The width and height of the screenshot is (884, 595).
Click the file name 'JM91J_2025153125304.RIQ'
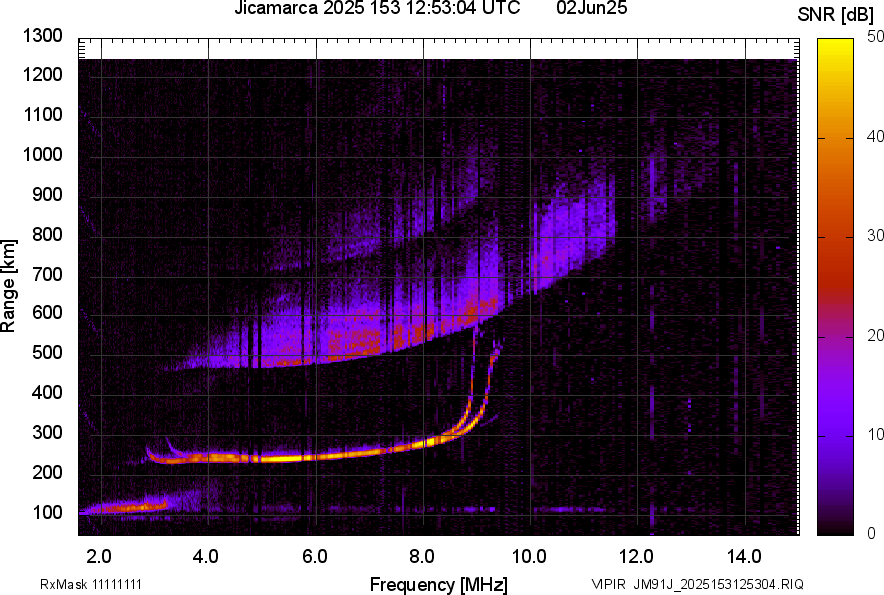pos(718,584)
